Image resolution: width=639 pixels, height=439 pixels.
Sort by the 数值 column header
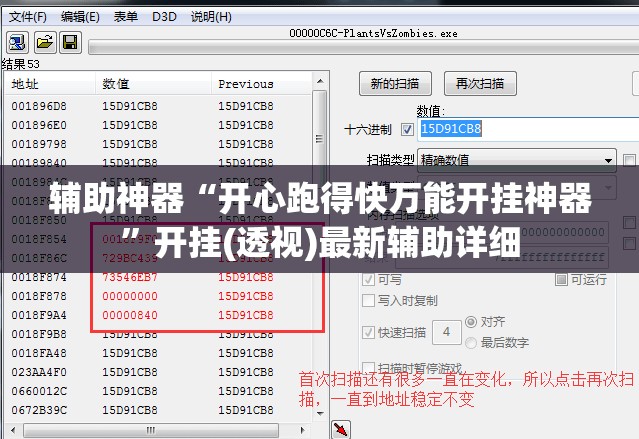[153, 84]
